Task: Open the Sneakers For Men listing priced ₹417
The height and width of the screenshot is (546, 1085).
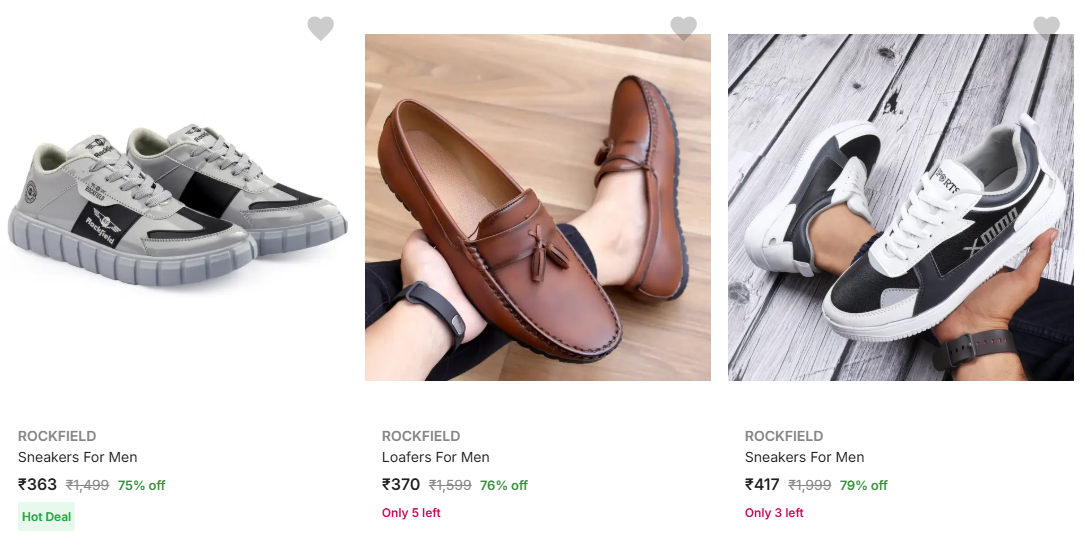Action: (805, 457)
